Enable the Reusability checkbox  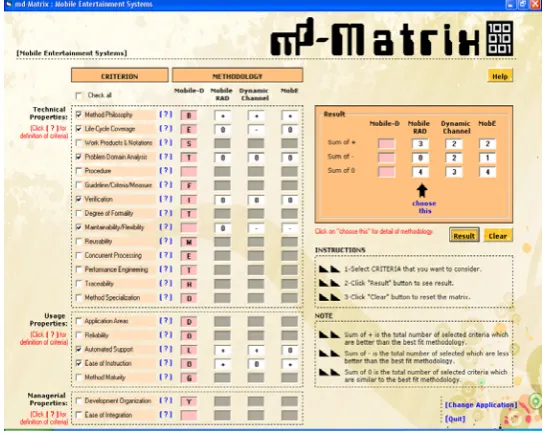79,241
